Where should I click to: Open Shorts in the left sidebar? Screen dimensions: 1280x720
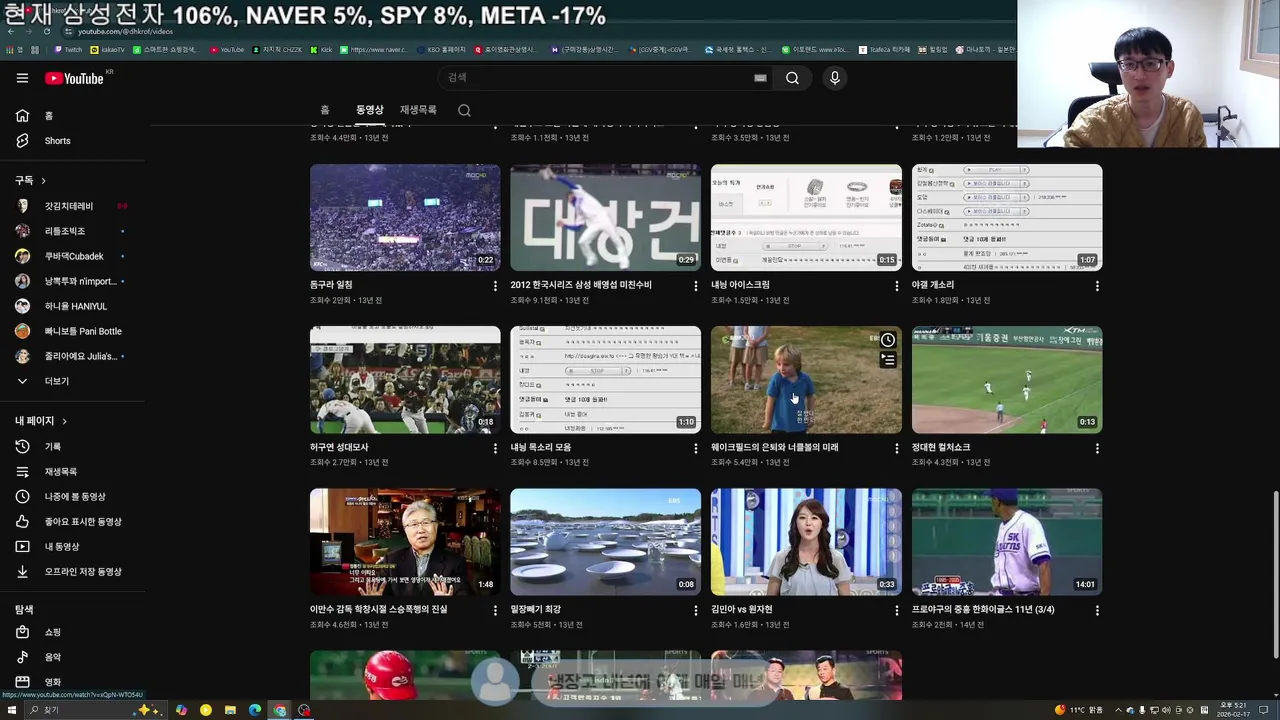point(72,141)
